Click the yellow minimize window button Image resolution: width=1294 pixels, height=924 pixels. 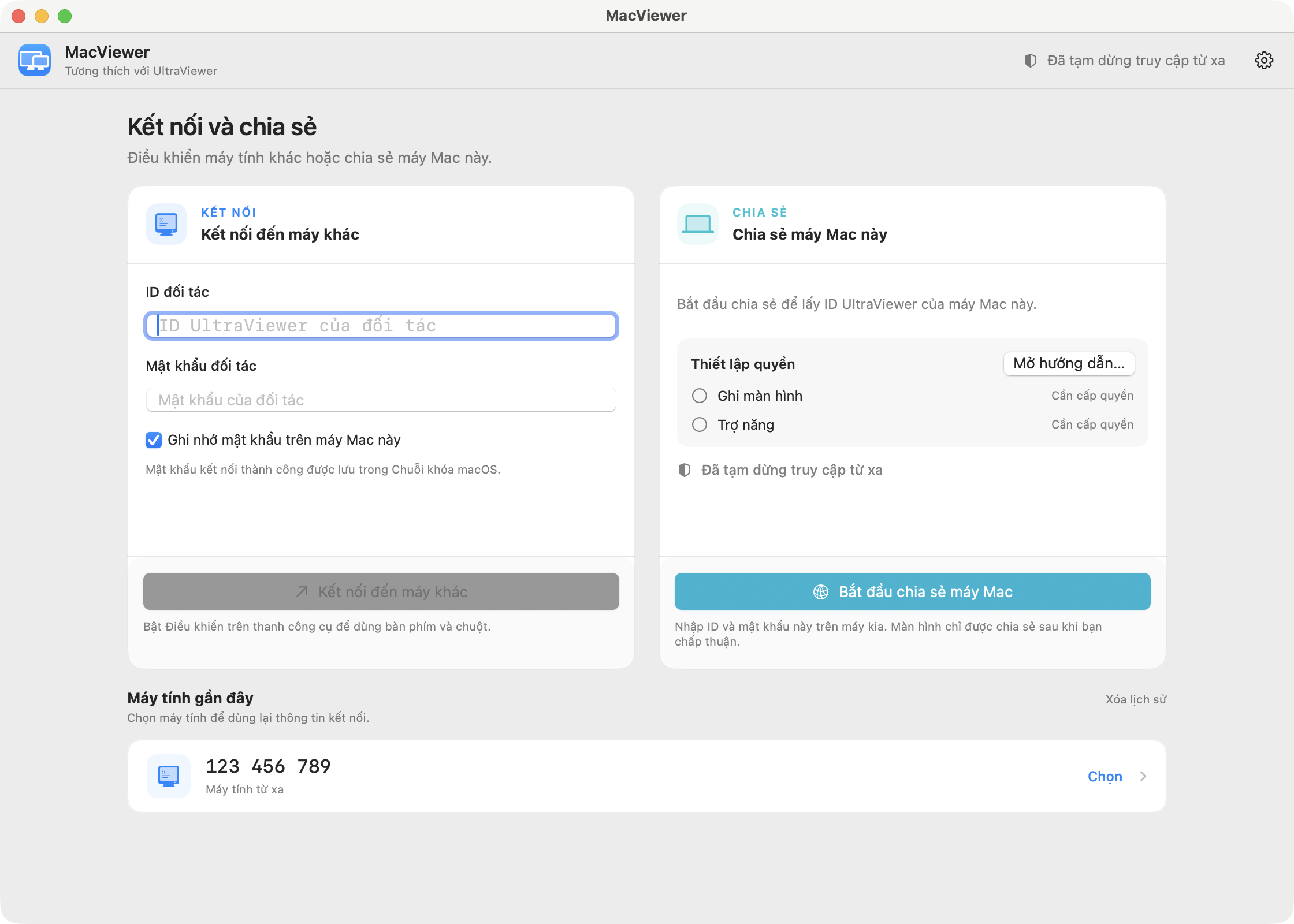pyautogui.click(x=42, y=16)
